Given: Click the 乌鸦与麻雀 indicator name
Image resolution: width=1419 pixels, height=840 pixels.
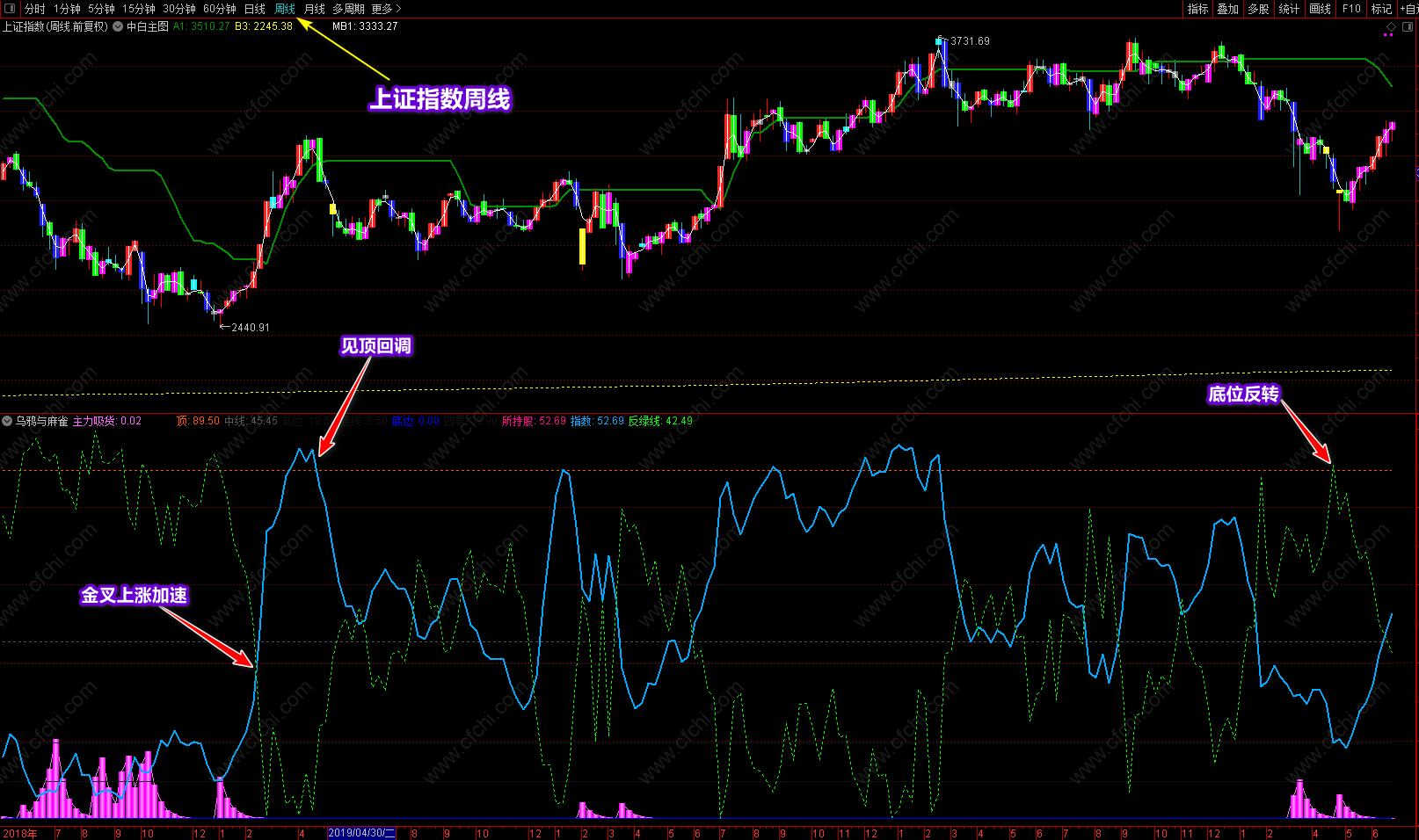Looking at the screenshot, I should pos(41,421).
